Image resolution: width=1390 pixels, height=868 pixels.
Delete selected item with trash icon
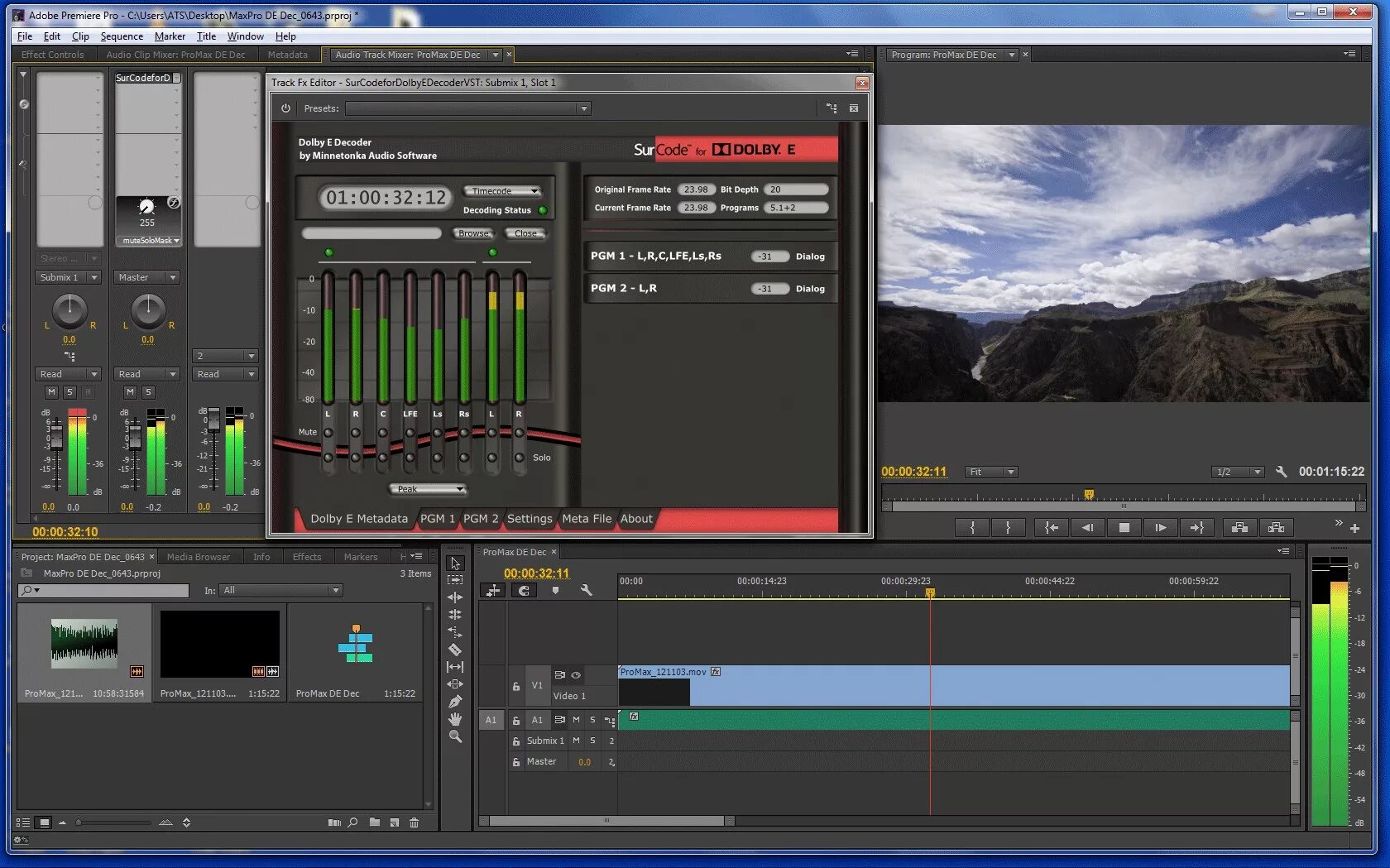415,822
